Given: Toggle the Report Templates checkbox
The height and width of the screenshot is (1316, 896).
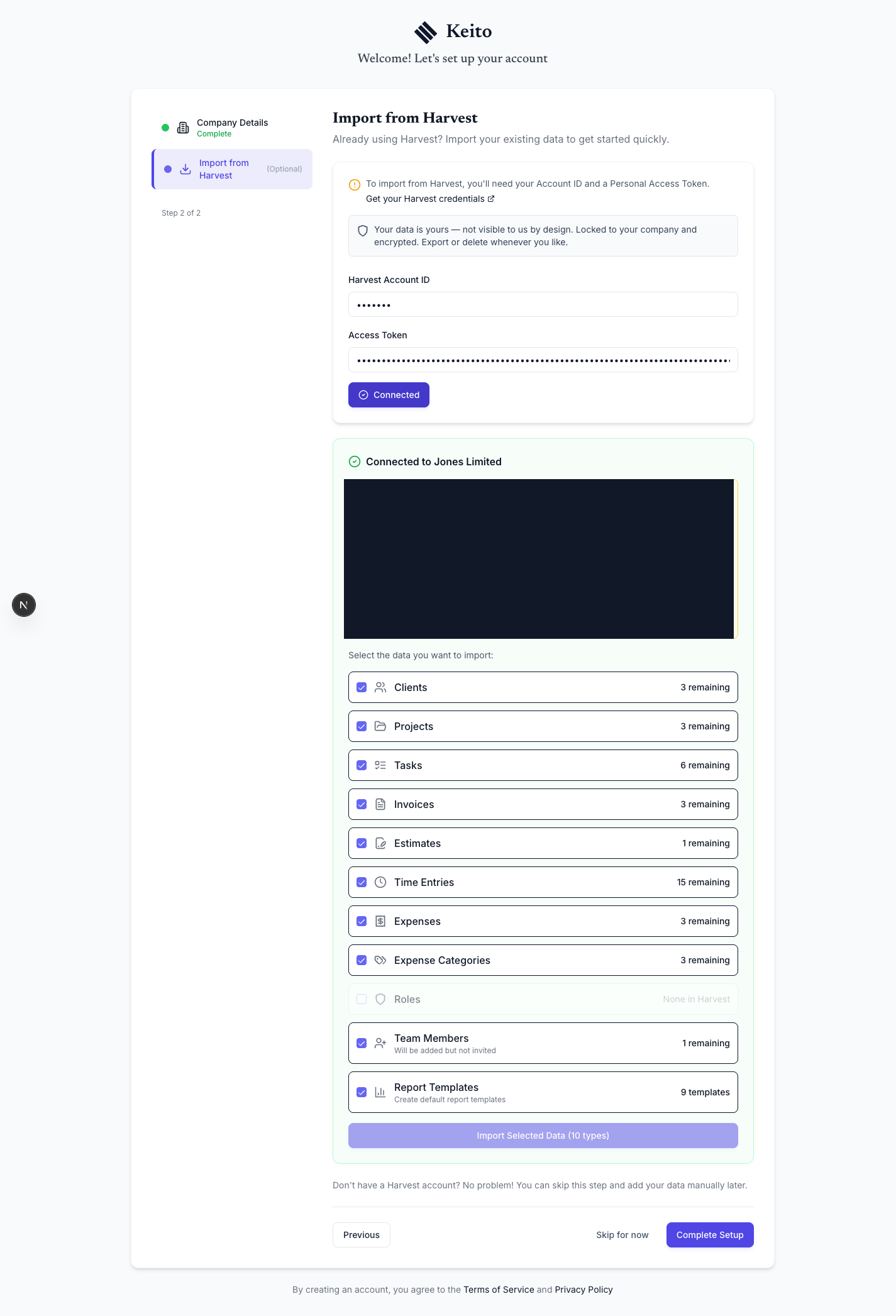Looking at the screenshot, I should click(x=362, y=1092).
